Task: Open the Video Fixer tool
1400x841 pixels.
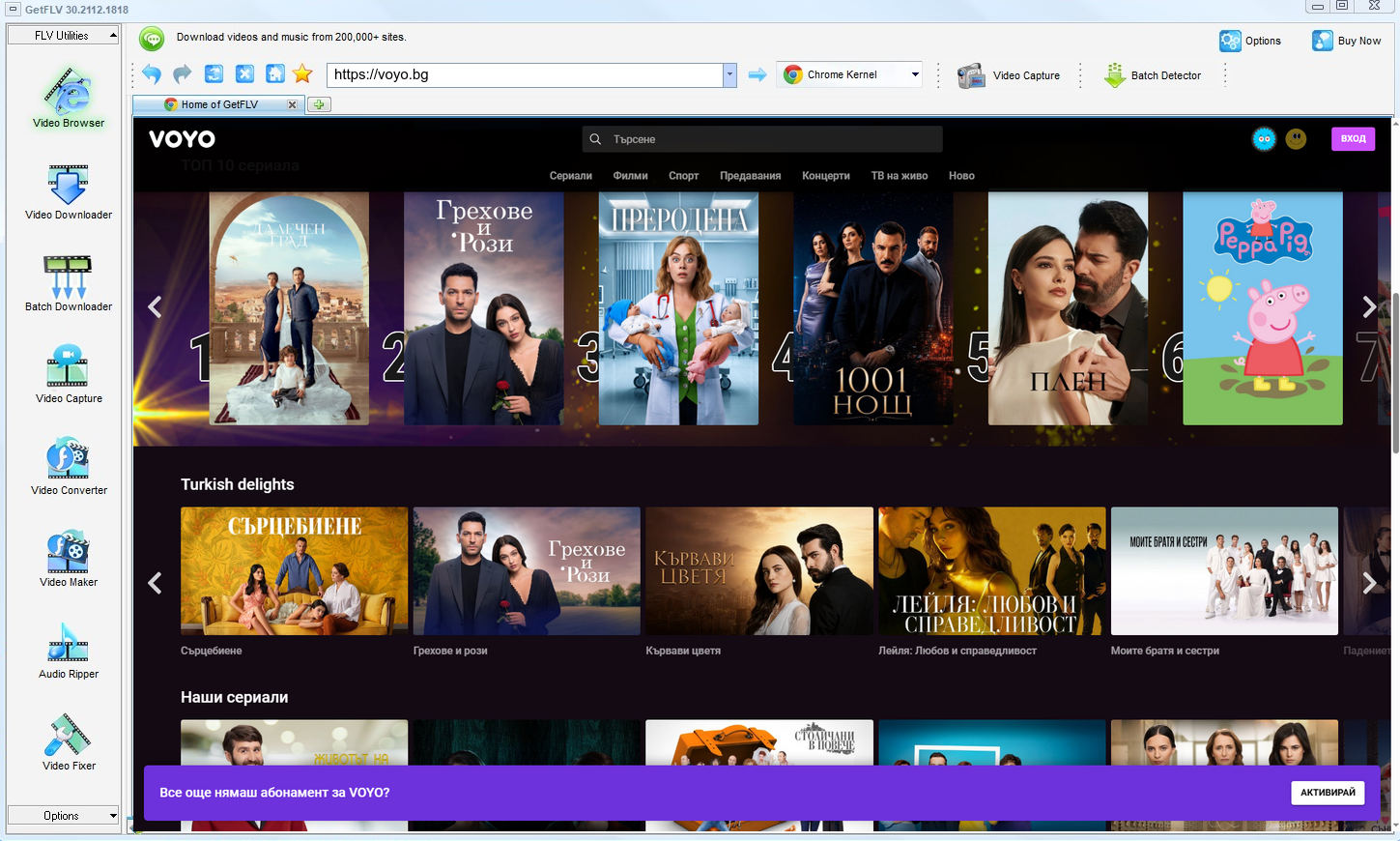Action: [x=69, y=742]
